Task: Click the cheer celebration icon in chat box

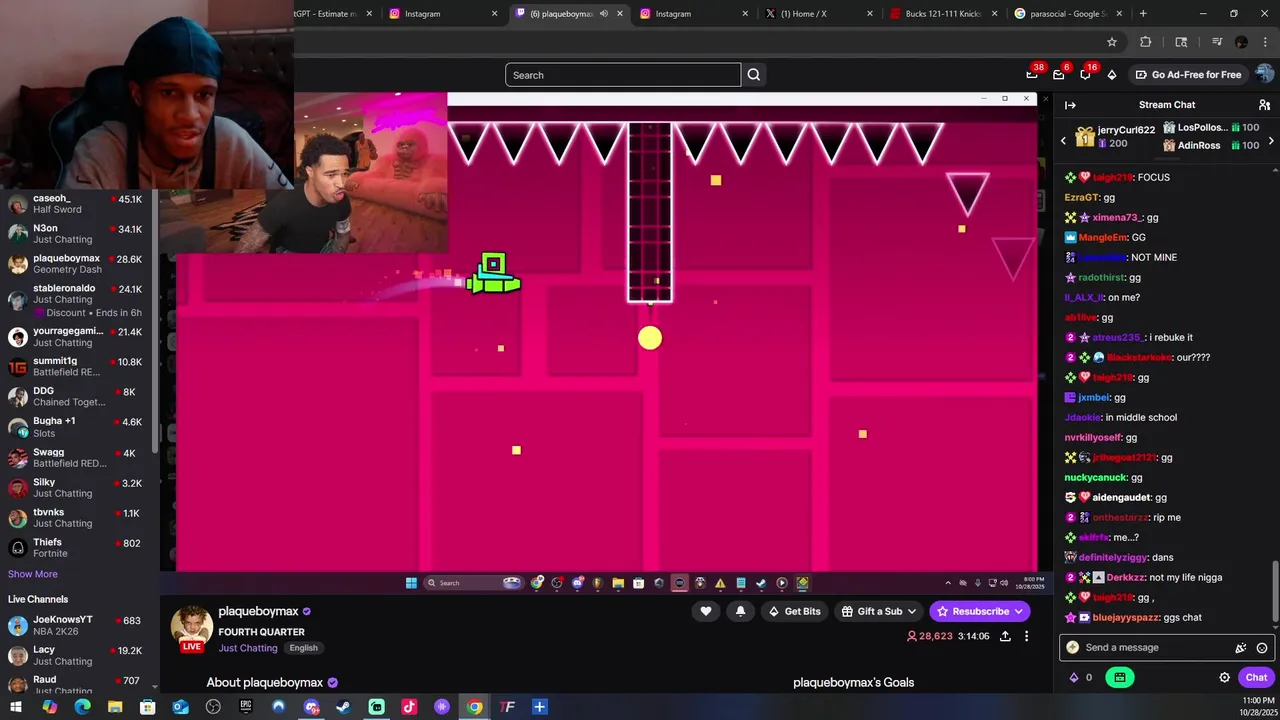Action: [1241, 648]
